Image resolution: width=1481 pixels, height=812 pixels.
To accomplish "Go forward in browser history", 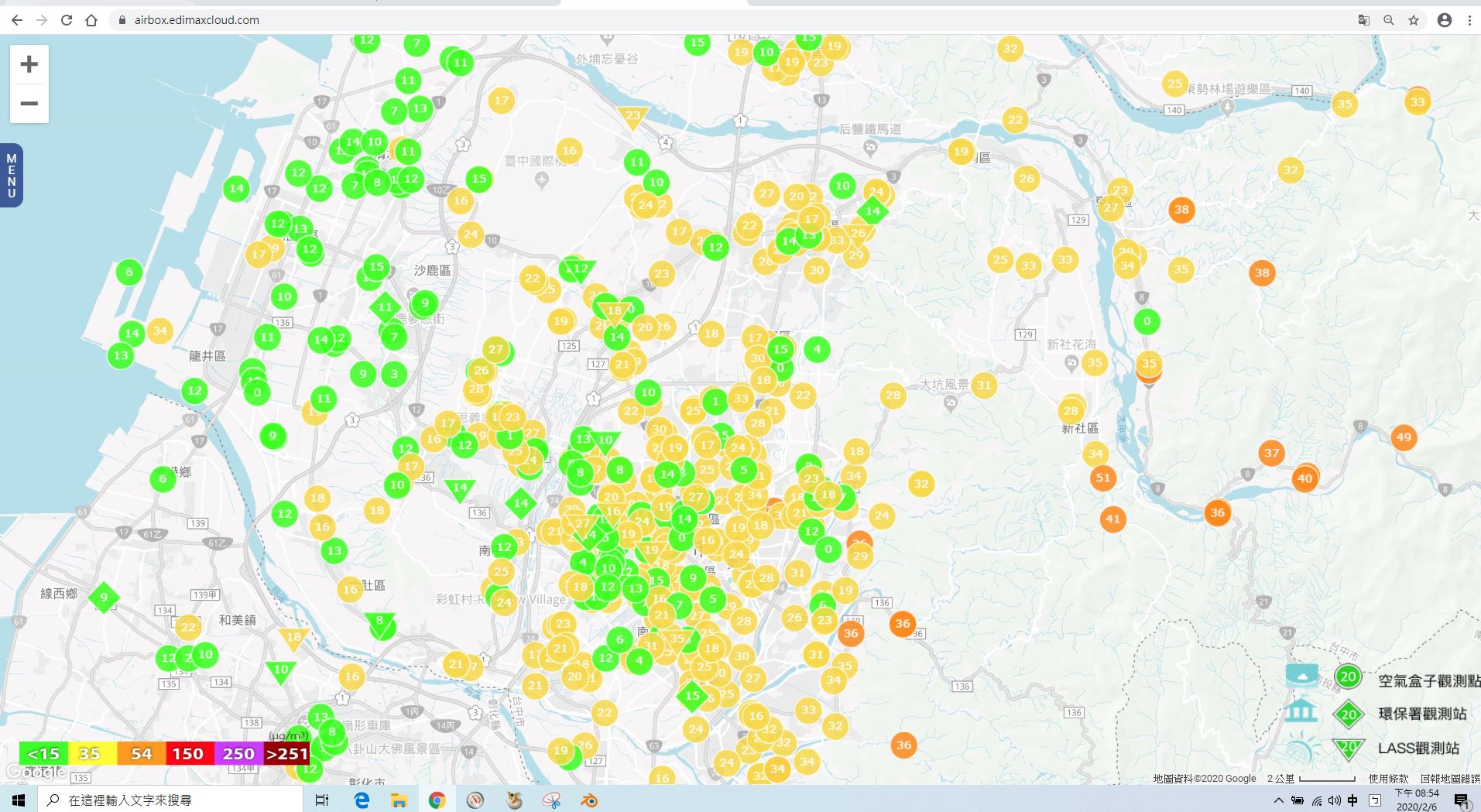I will [42, 20].
